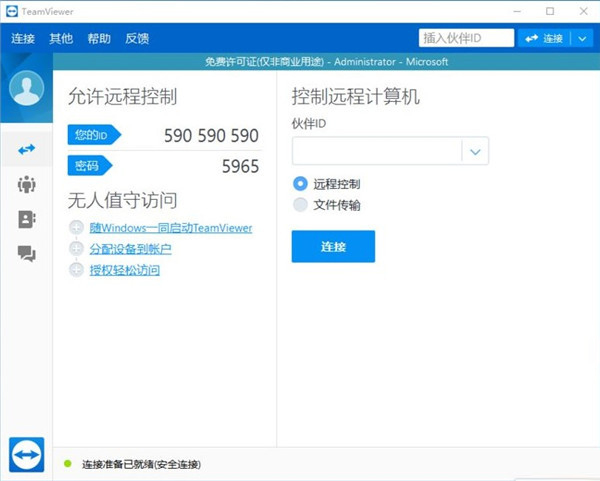Viewport: 600px width, 481px height.
Task: Click the ID number 590 590 590
Action: coord(211,135)
